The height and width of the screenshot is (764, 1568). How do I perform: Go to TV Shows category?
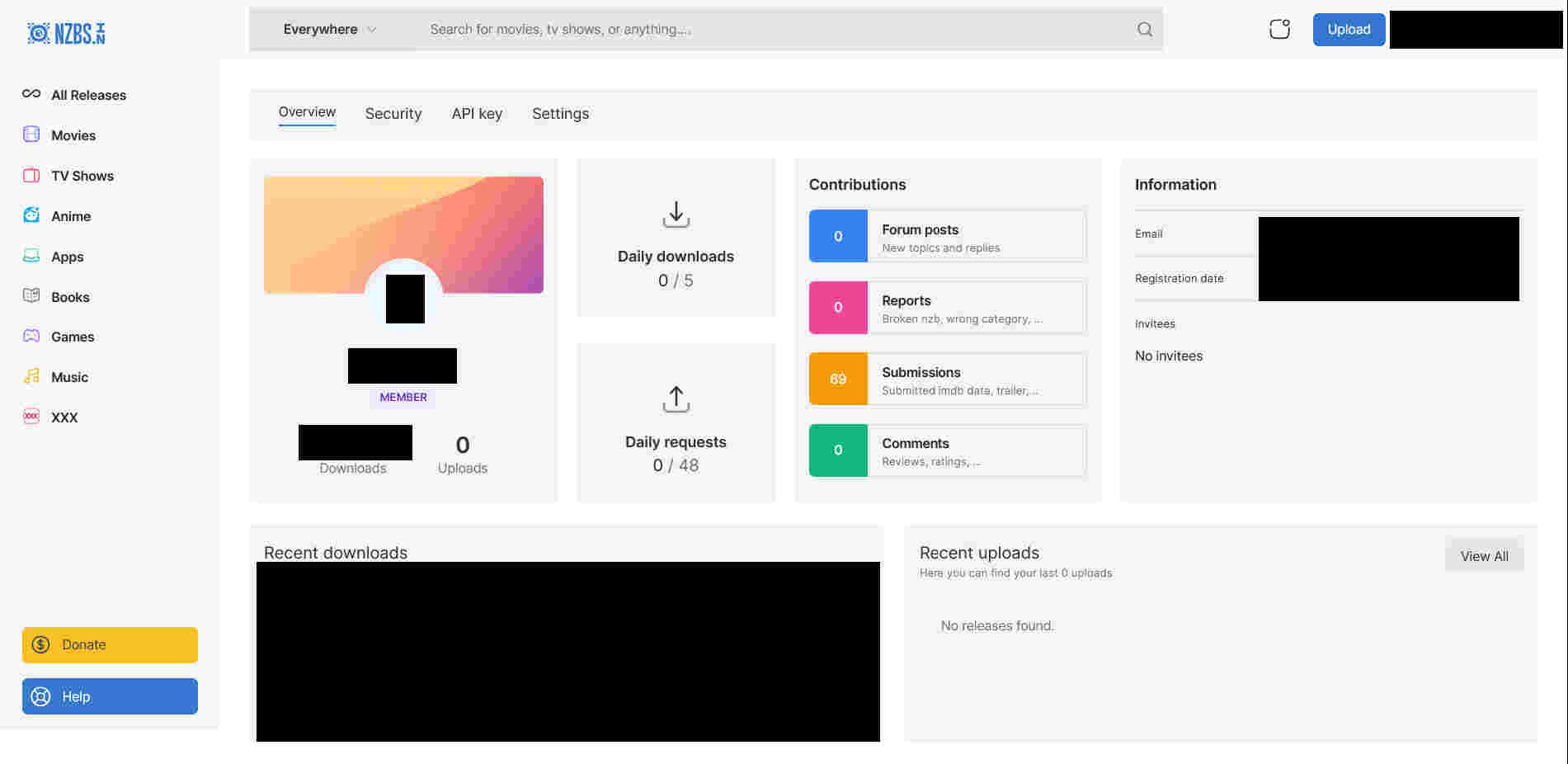(82, 176)
